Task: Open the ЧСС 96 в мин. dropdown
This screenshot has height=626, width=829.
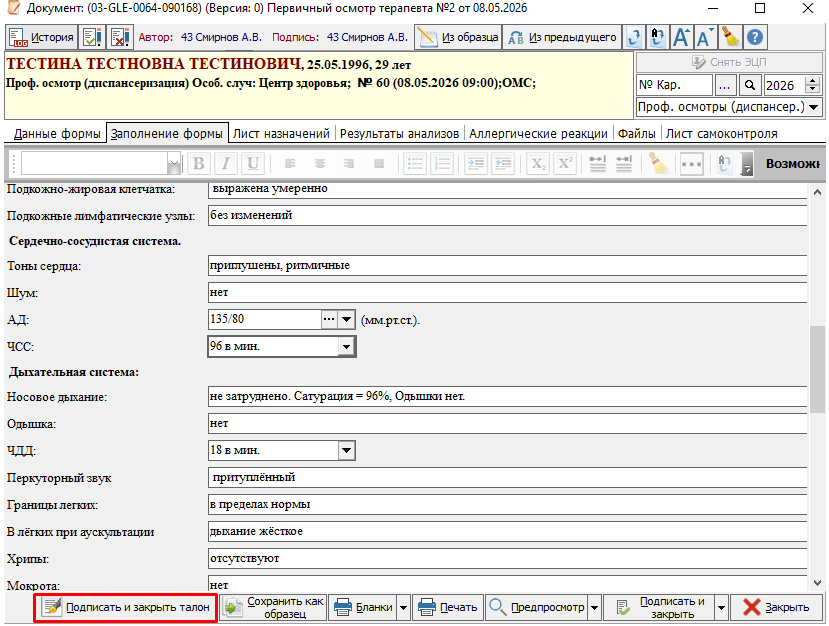Action: coord(346,347)
